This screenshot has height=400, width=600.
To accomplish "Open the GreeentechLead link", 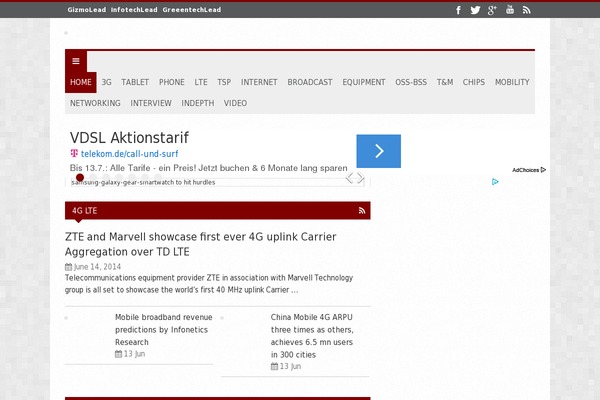I will point(192,10).
